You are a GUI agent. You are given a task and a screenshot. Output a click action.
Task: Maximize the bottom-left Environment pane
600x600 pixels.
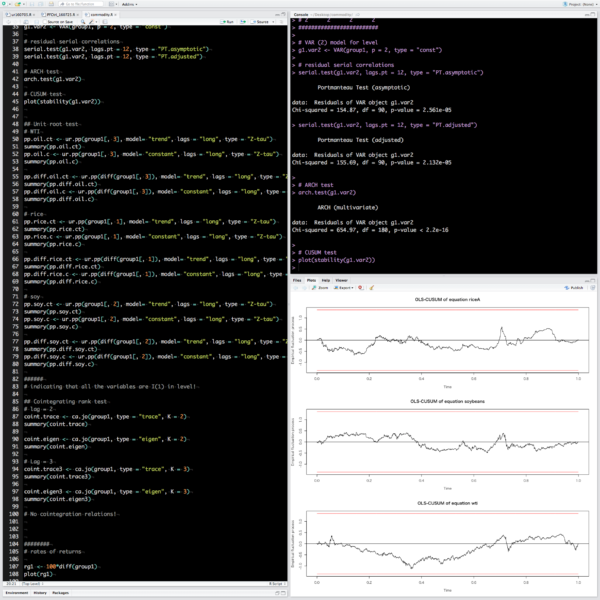284,593
